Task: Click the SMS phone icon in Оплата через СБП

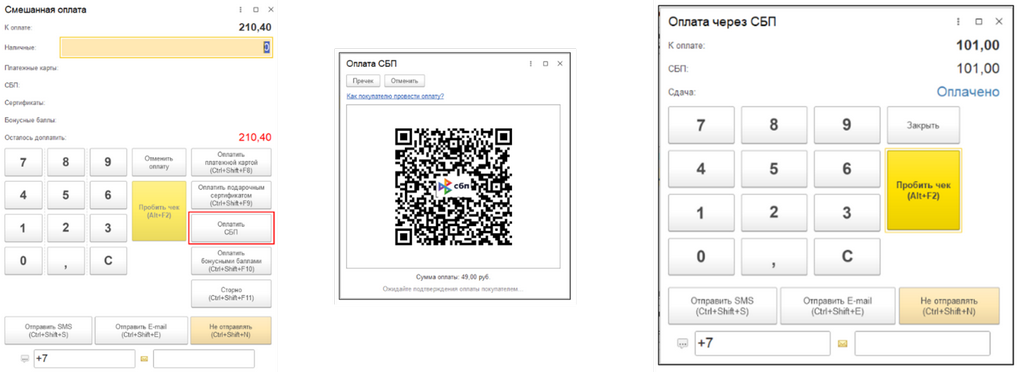Action: [683, 343]
